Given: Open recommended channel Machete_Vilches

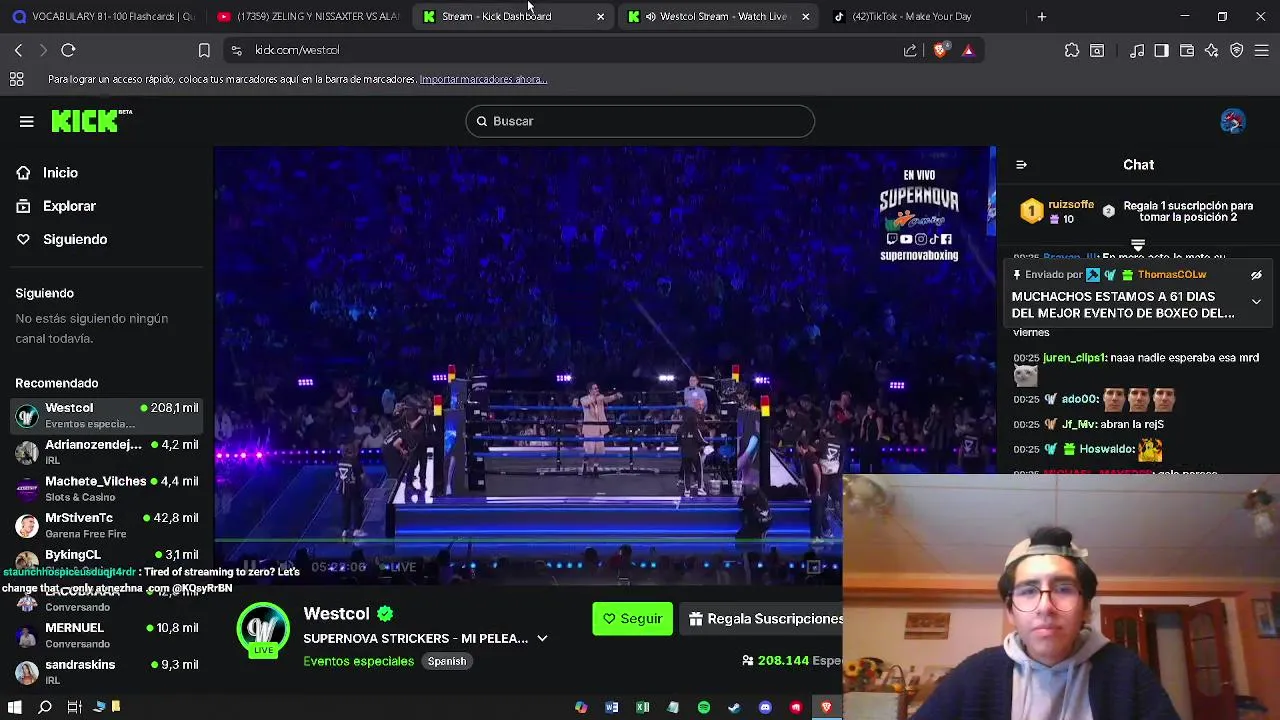Looking at the screenshot, I should [x=107, y=489].
